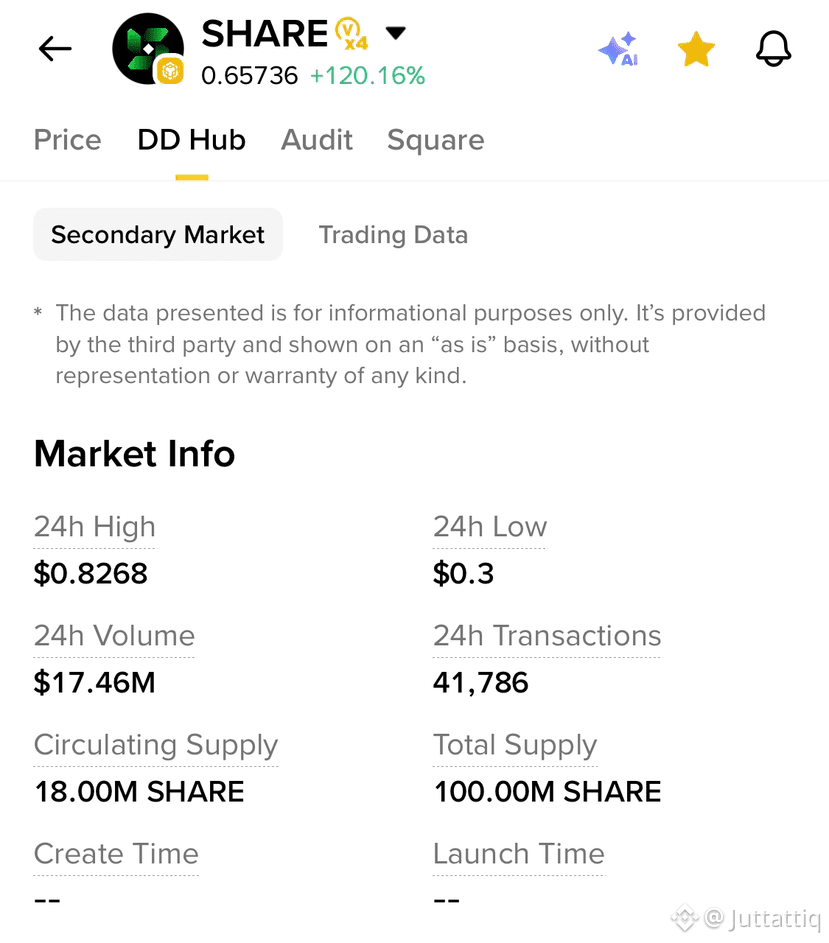Tap the 24h Transactions label
Screen dimensions: 829x943
(x=547, y=636)
